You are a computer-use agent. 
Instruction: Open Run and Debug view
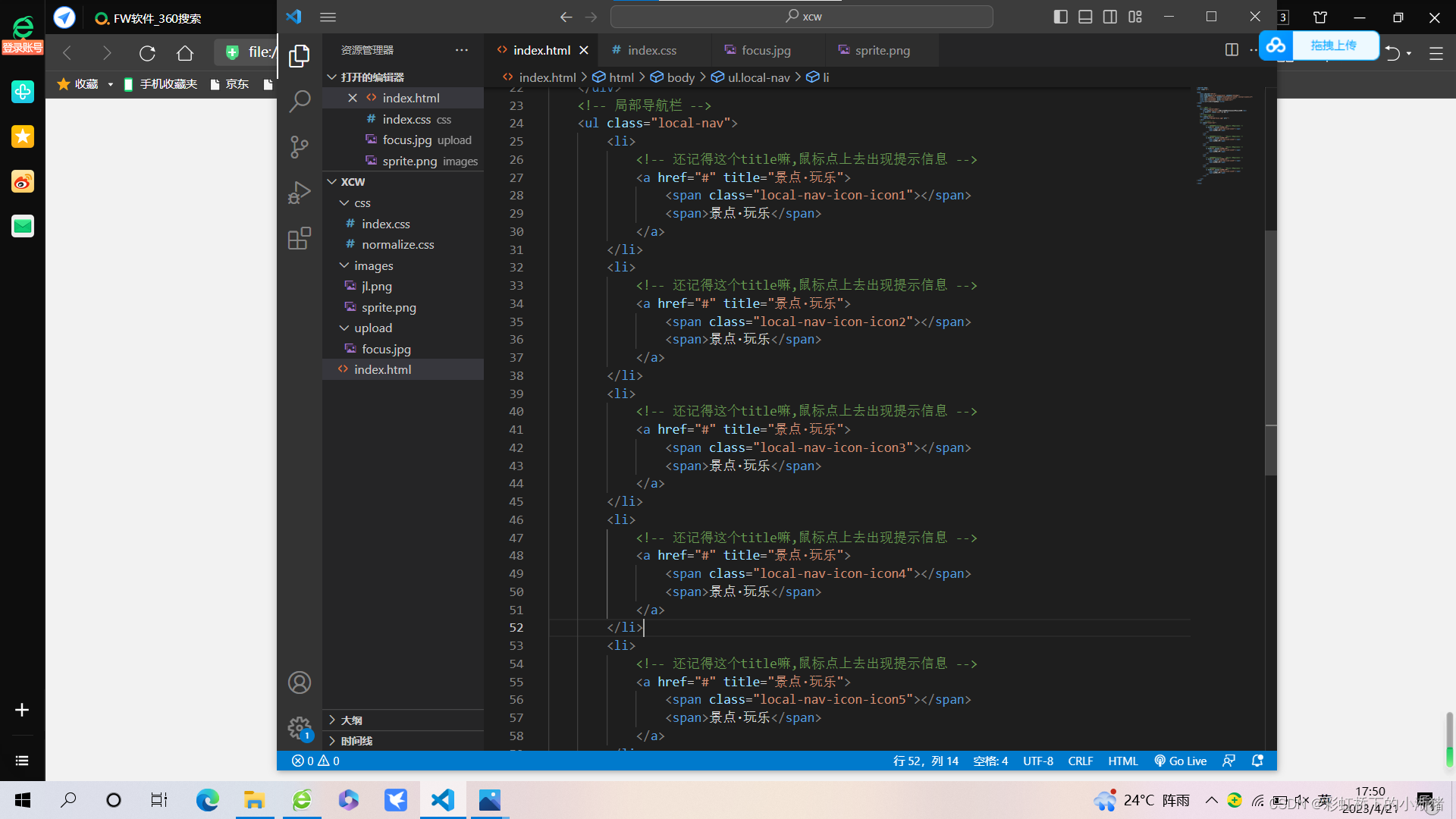click(x=300, y=193)
